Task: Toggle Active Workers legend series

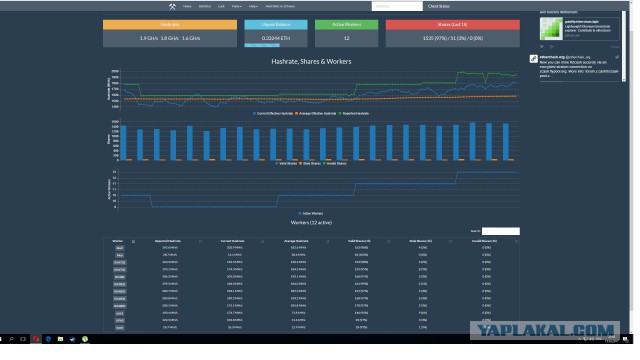Action: click(x=311, y=213)
